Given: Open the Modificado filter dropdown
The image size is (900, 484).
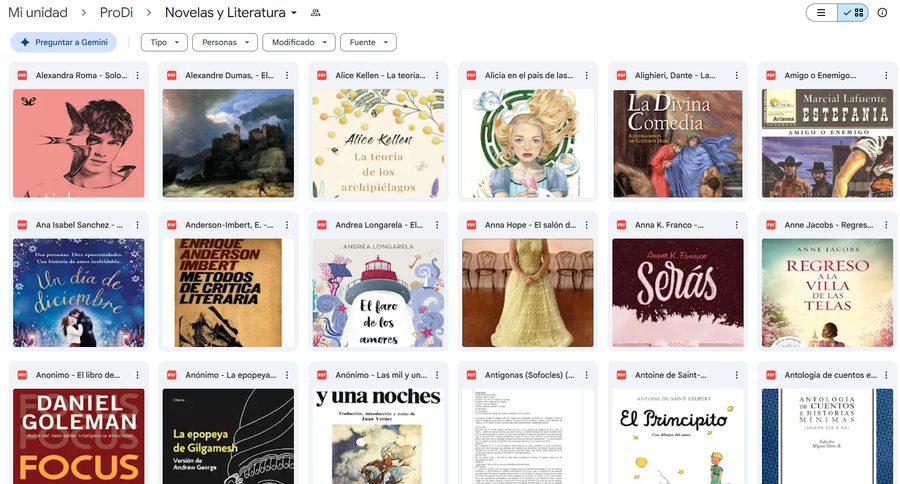Looking at the screenshot, I should click(x=299, y=42).
